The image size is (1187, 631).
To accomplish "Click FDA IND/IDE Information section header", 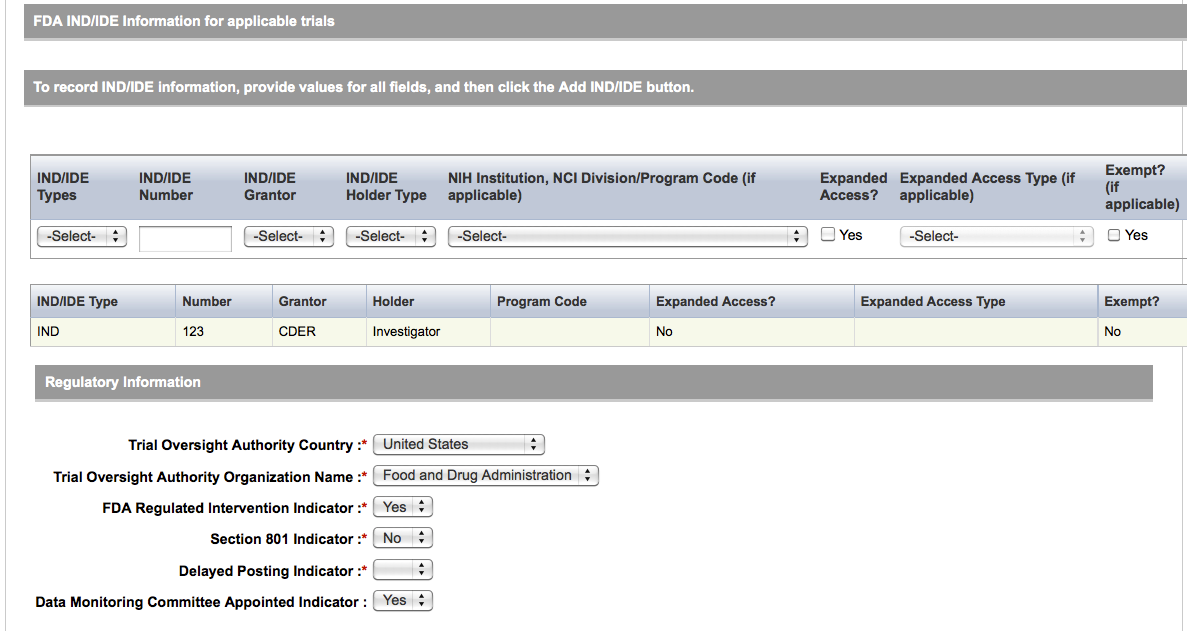I will click(606, 21).
